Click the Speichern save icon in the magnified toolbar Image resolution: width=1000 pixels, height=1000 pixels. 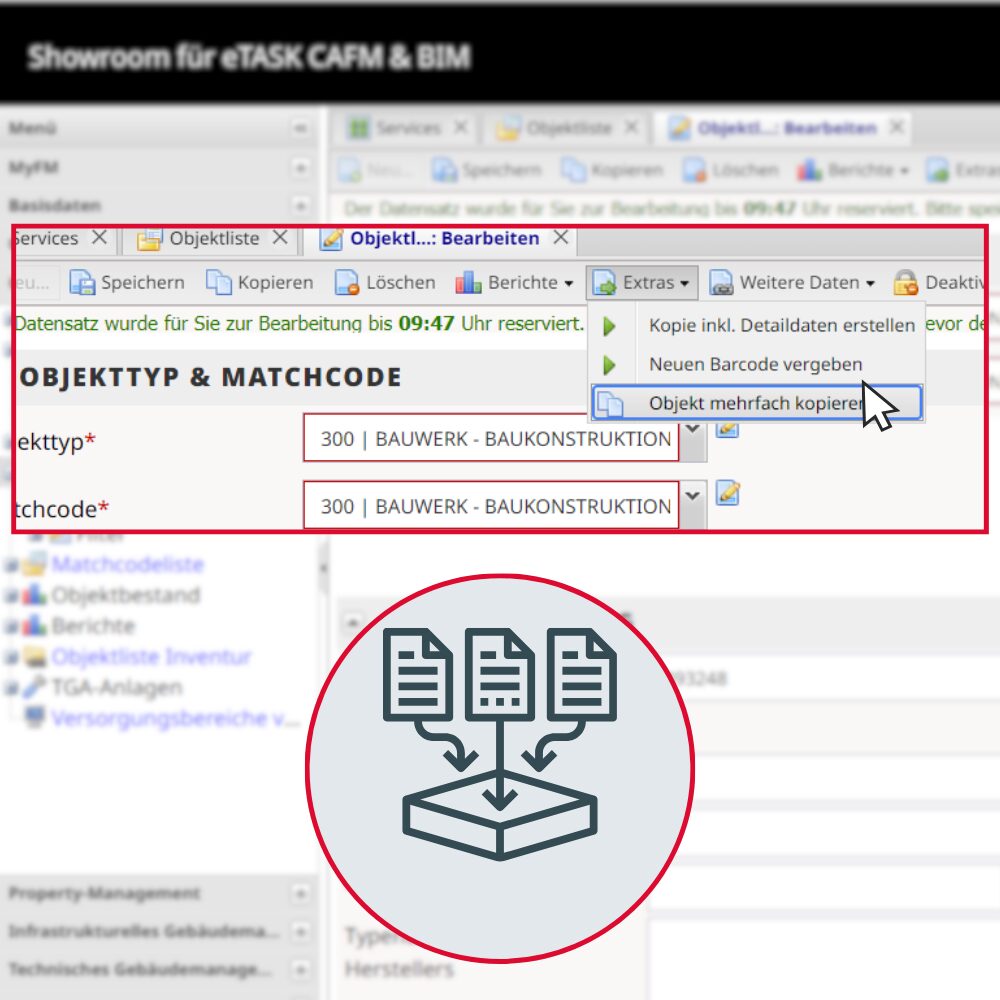click(x=82, y=283)
